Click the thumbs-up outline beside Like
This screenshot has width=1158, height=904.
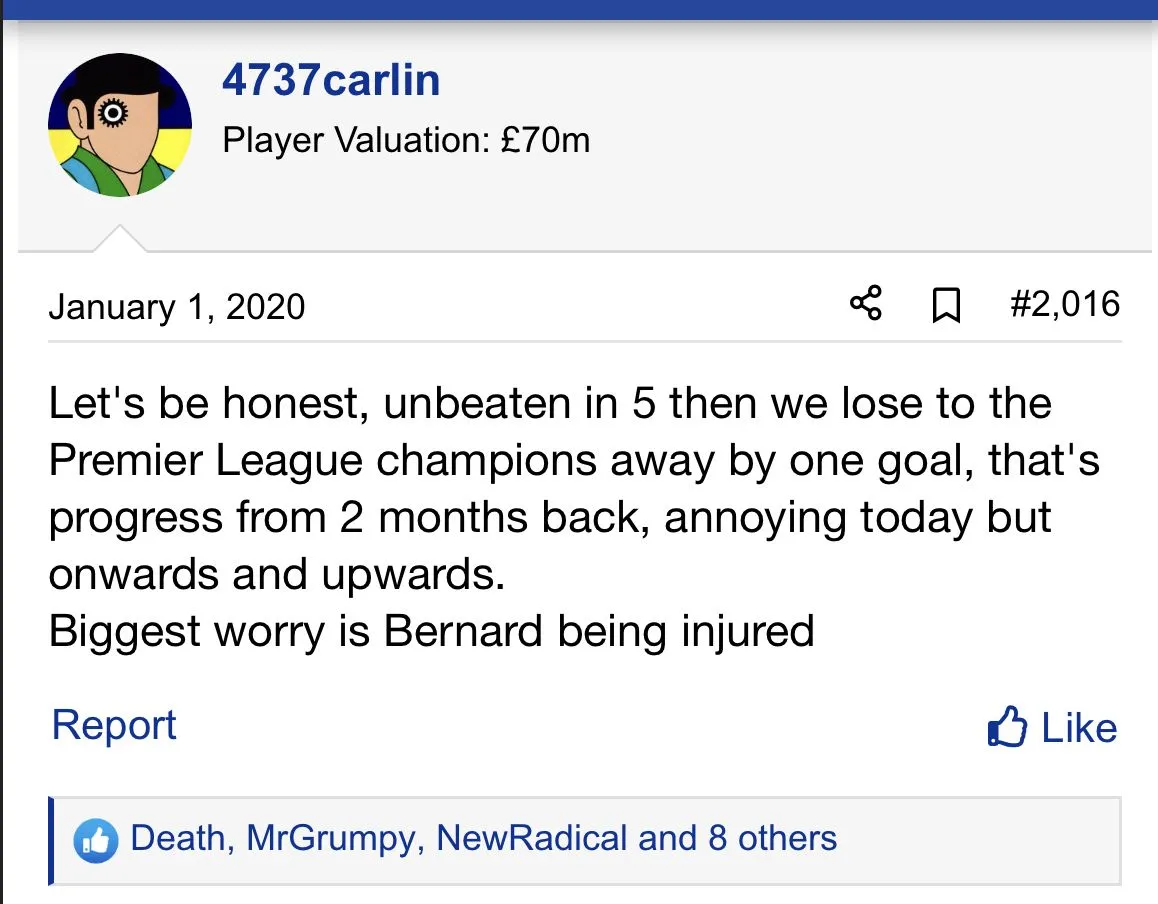click(1006, 727)
